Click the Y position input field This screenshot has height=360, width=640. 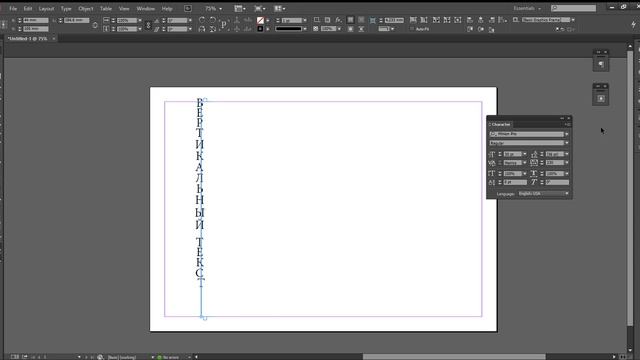click(x=36, y=29)
